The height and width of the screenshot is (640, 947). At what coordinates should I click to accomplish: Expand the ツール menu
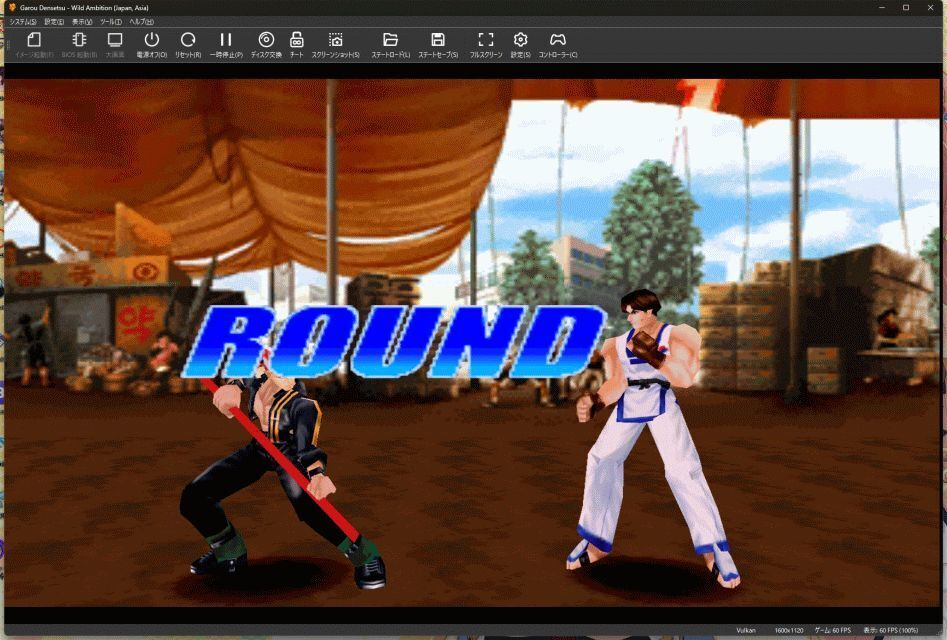click(x=110, y=21)
